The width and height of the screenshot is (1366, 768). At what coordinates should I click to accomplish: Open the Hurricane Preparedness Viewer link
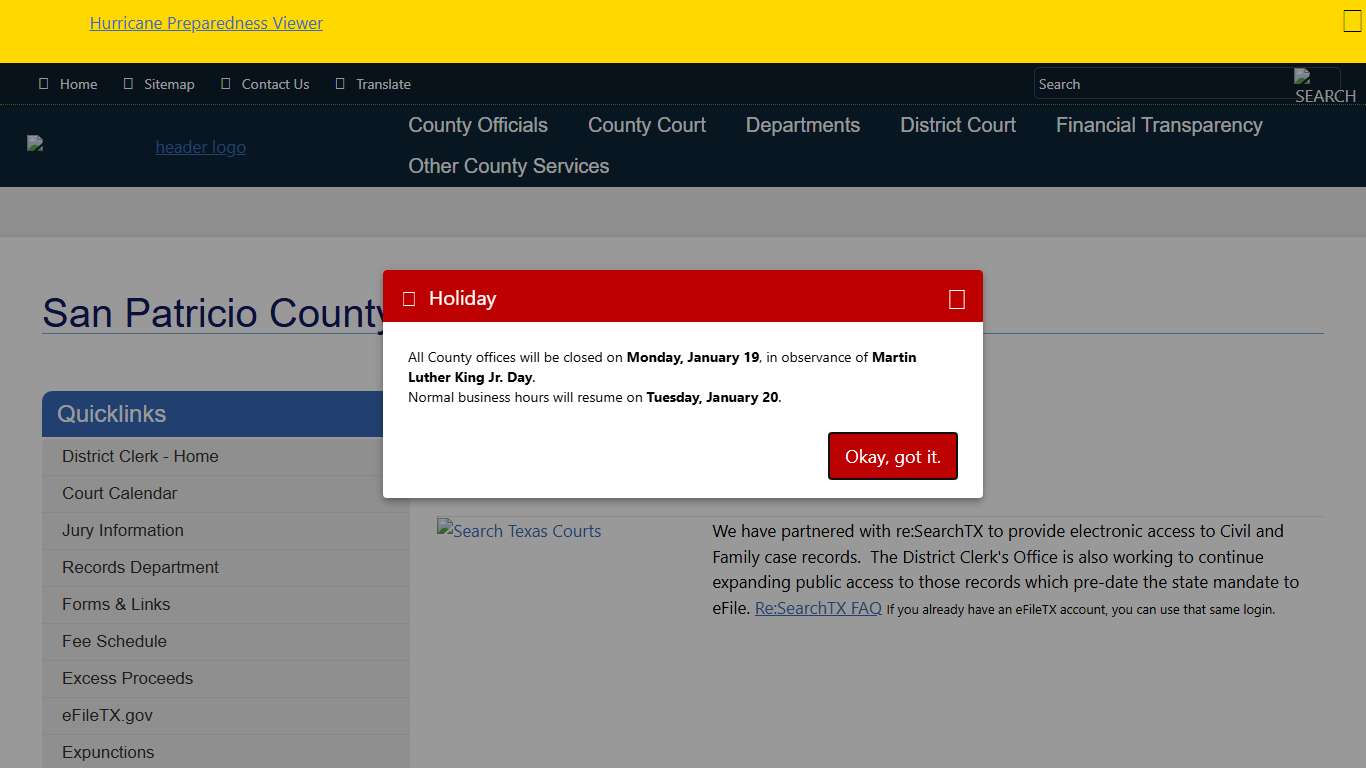(206, 23)
